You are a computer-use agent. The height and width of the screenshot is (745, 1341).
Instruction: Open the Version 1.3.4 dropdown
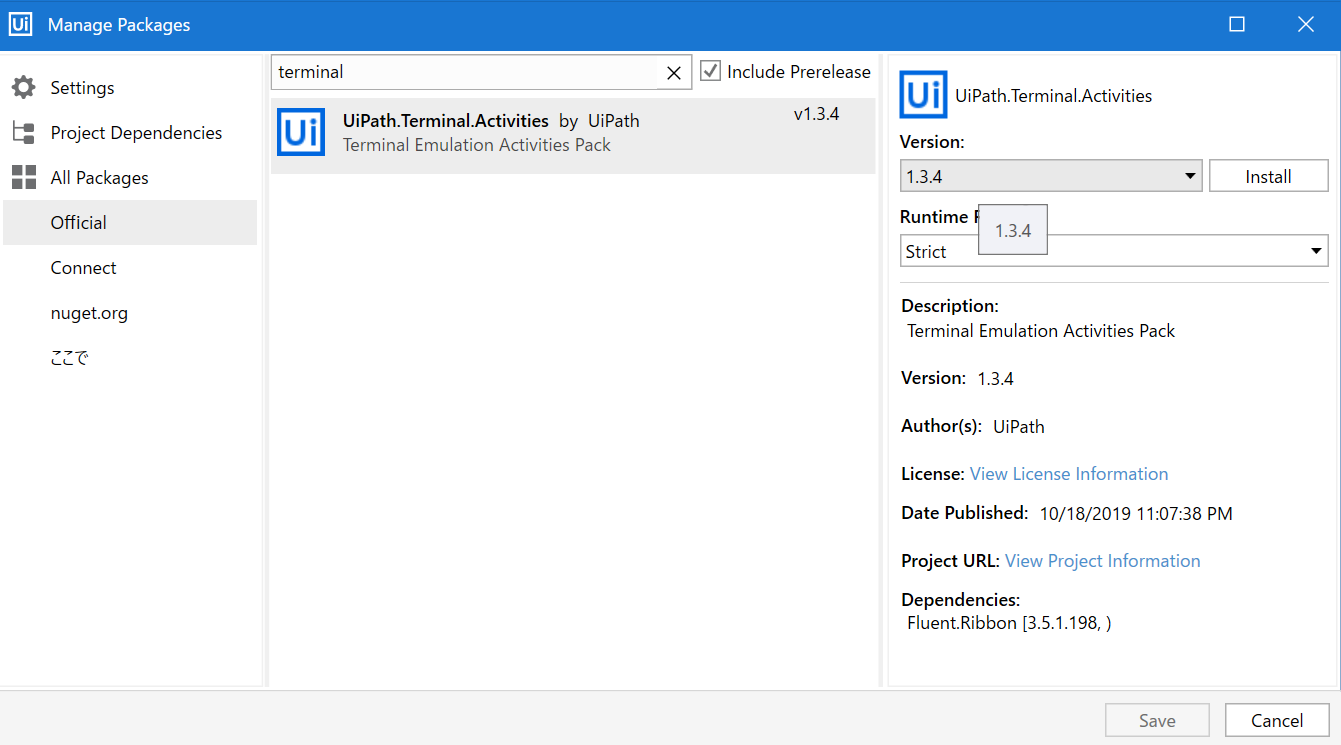coord(1051,176)
